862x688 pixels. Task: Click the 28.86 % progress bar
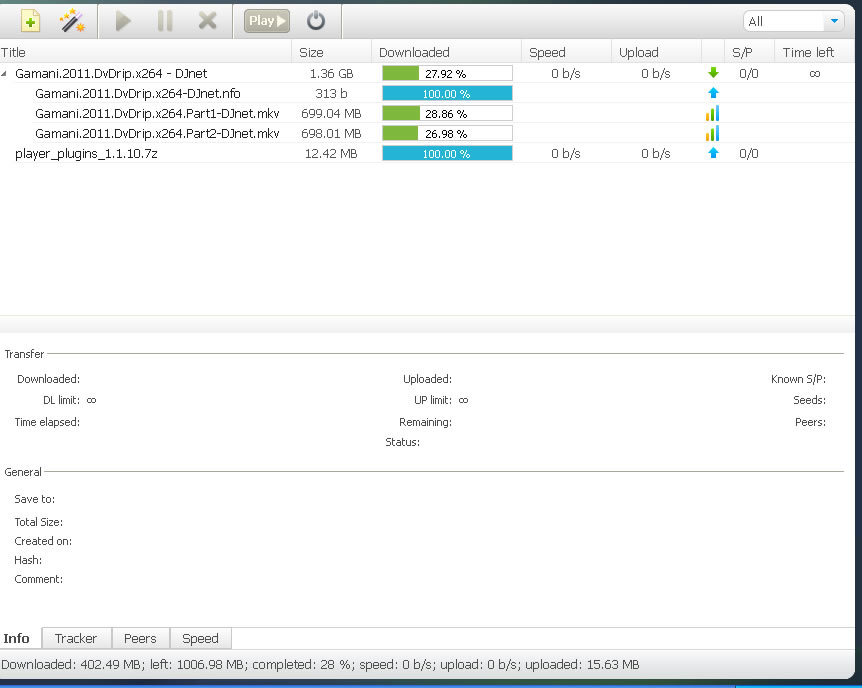[x=447, y=113]
